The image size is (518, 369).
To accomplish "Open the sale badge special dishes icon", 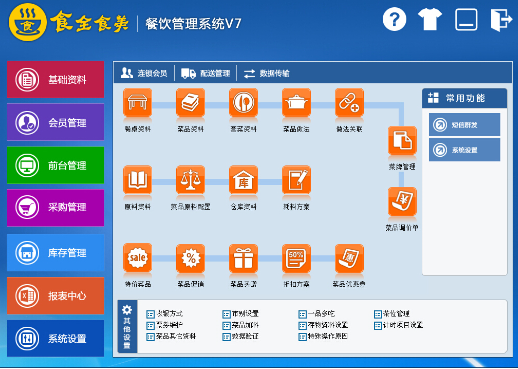I will tap(137, 258).
